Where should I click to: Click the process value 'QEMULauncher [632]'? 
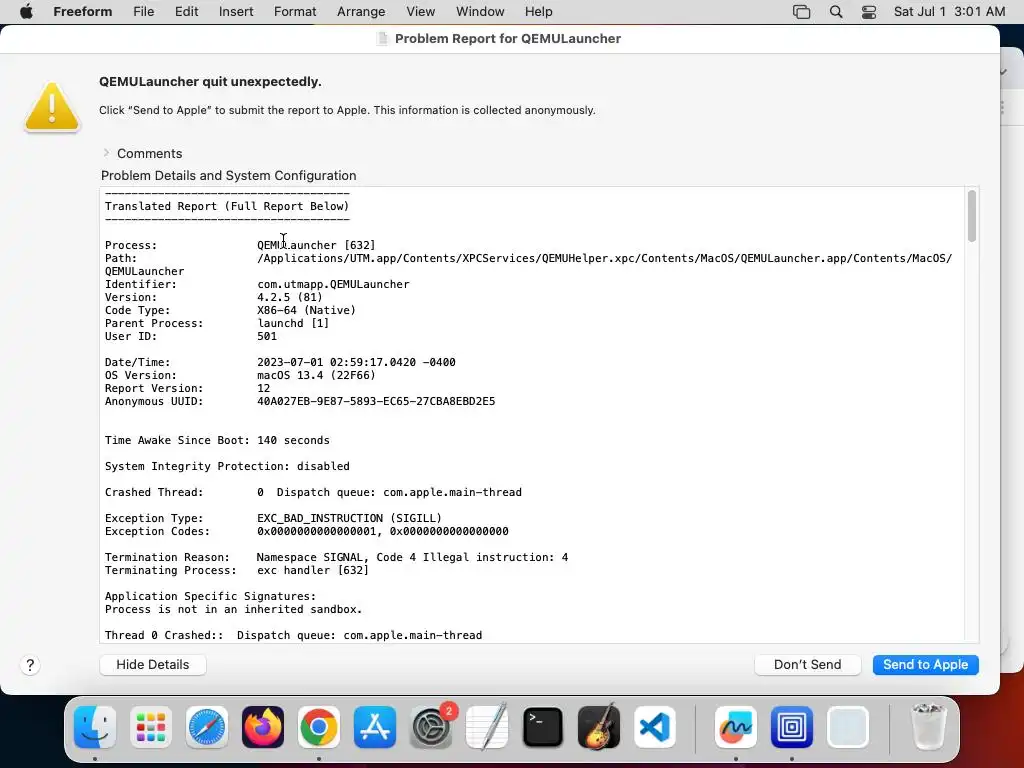(x=316, y=246)
